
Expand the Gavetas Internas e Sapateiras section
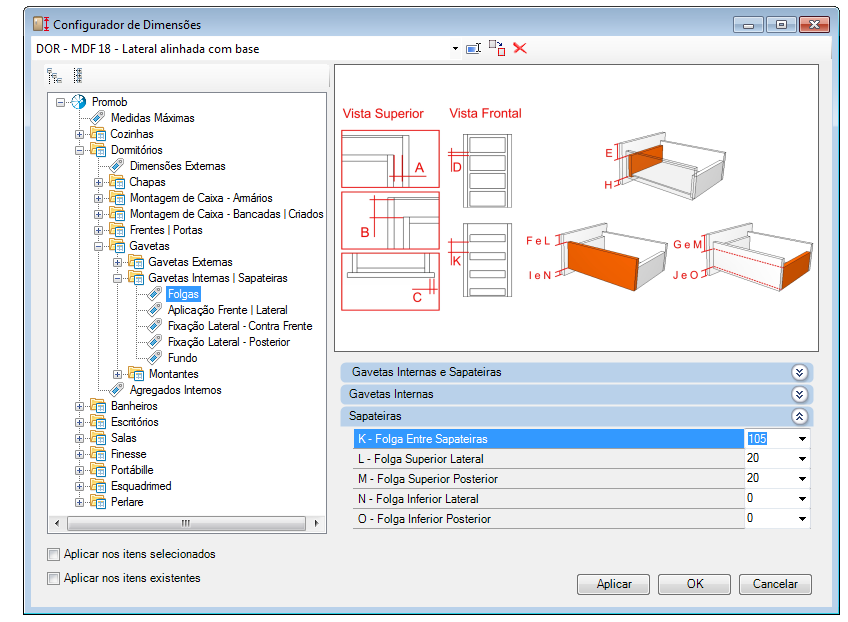799,372
